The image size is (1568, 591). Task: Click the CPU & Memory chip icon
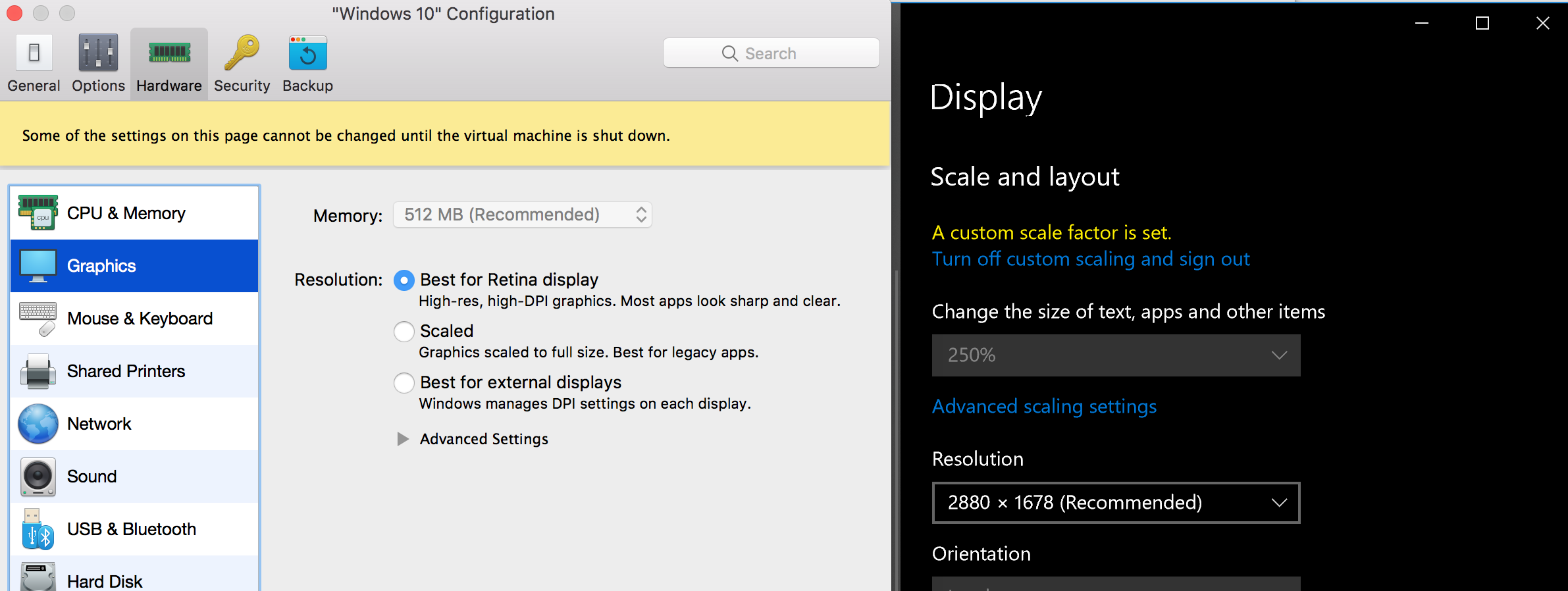point(38,213)
